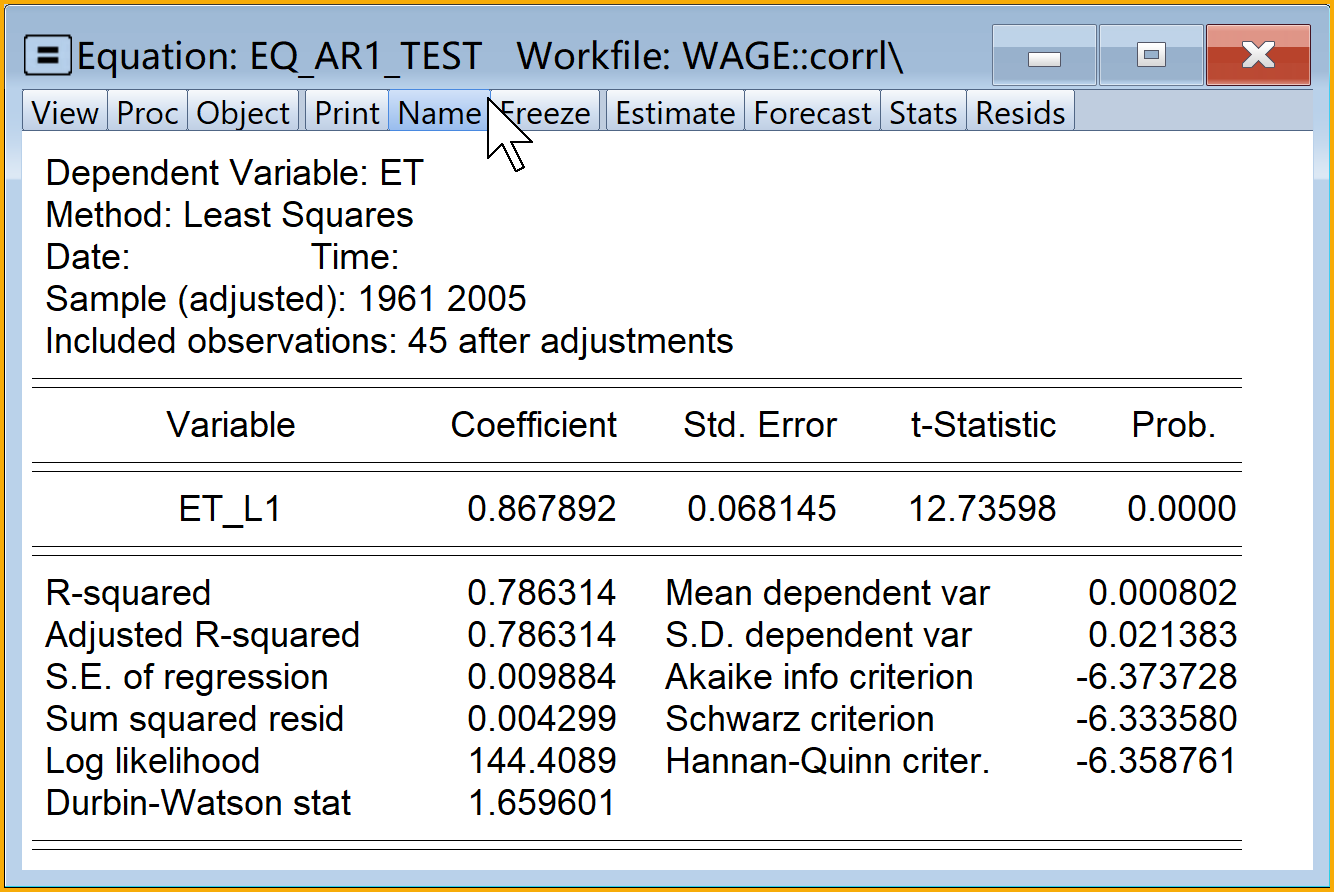
Task: Click the equation object icon in title bar
Action: pyautogui.click(x=47, y=56)
